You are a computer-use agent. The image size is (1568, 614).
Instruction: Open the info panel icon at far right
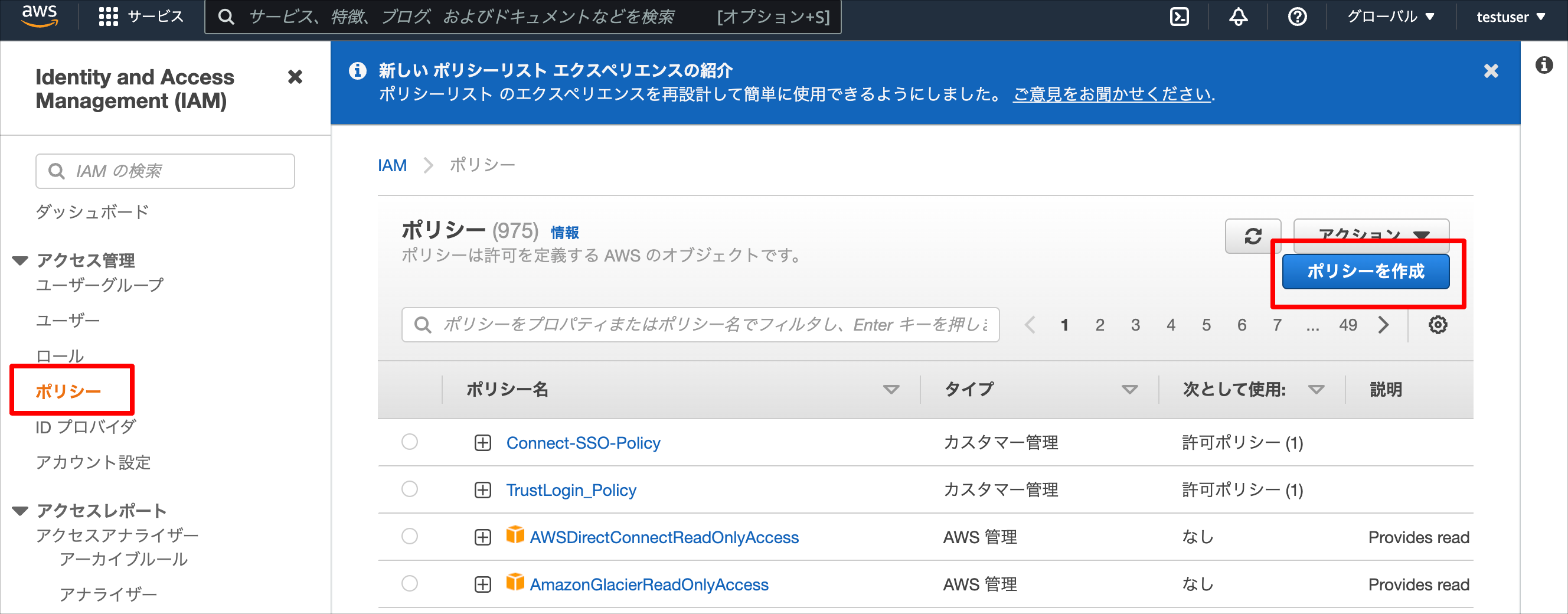1544,65
